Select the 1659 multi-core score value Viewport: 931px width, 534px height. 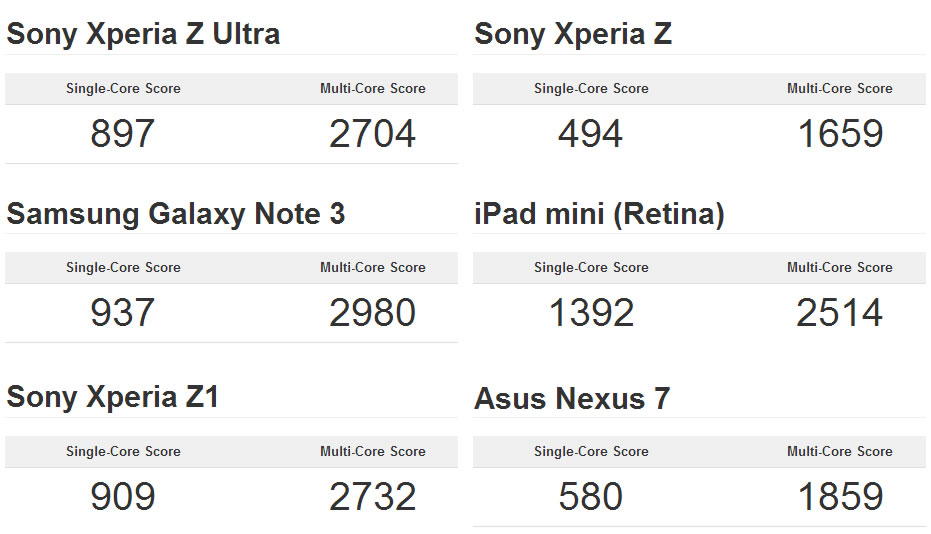(x=840, y=134)
